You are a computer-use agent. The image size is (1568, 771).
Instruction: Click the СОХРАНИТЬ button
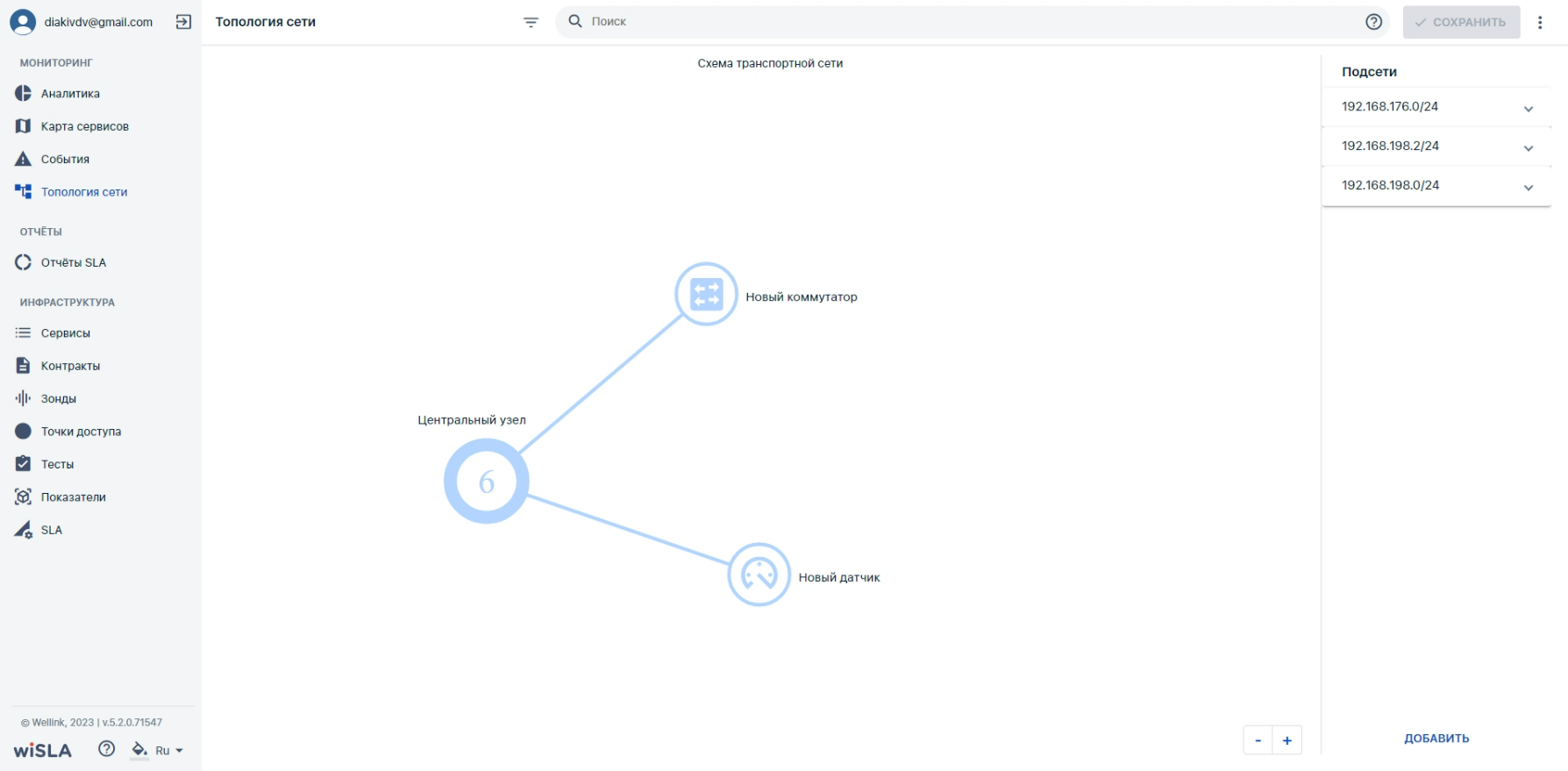1461,22
